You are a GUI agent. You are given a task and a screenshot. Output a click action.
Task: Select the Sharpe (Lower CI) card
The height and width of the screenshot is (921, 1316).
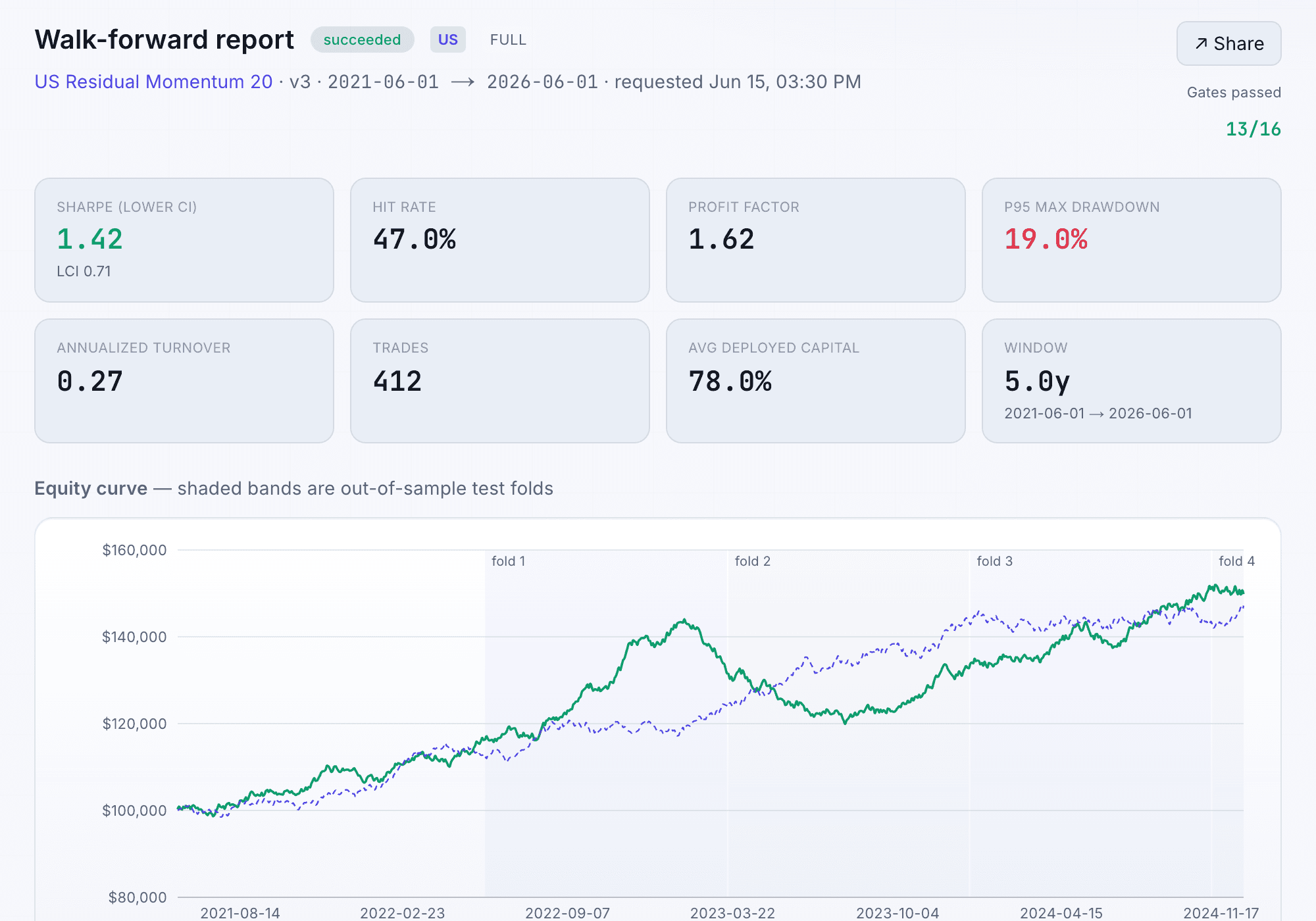[x=184, y=240]
